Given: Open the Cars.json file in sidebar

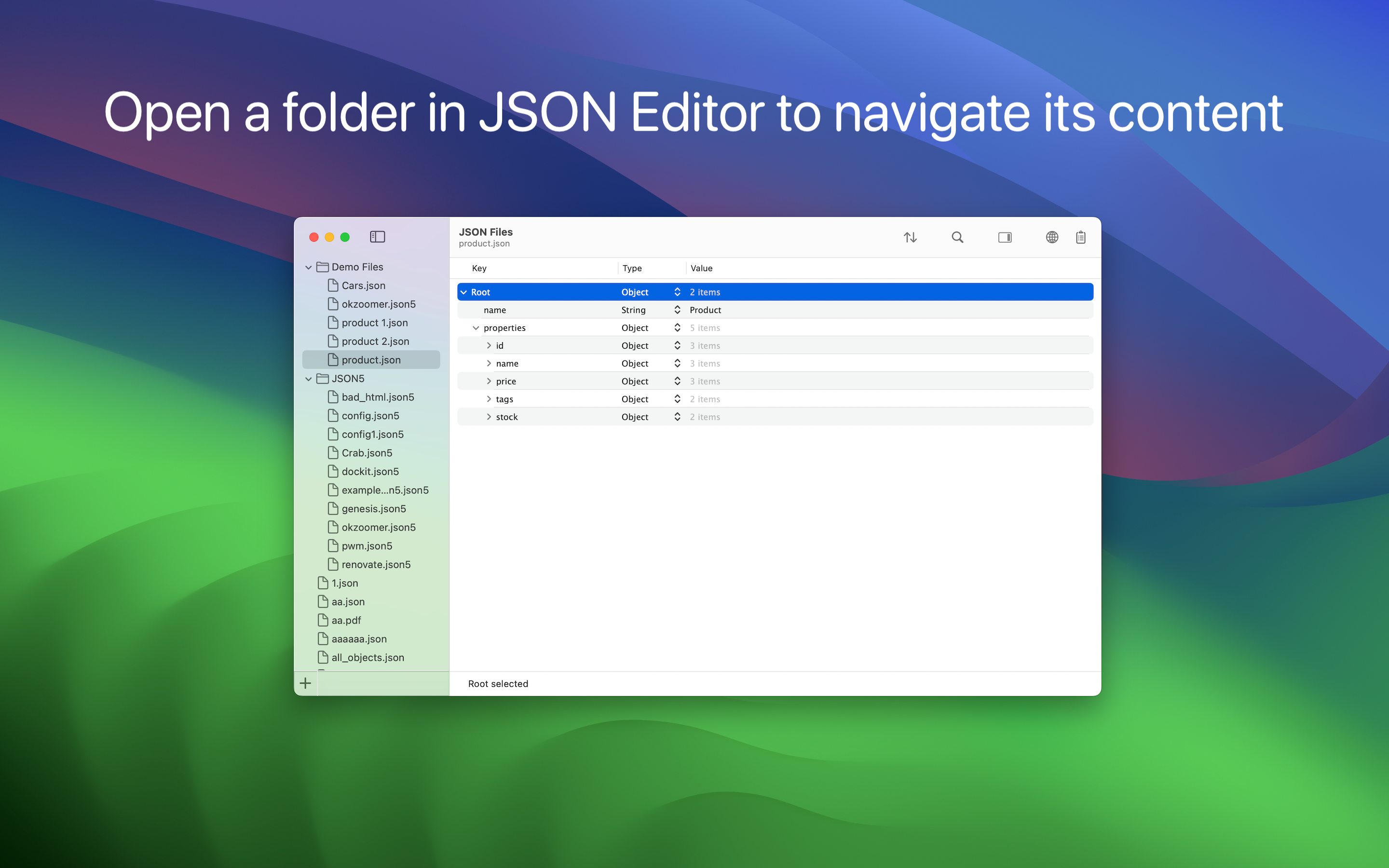Looking at the screenshot, I should pyautogui.click(x=363, y=285).
